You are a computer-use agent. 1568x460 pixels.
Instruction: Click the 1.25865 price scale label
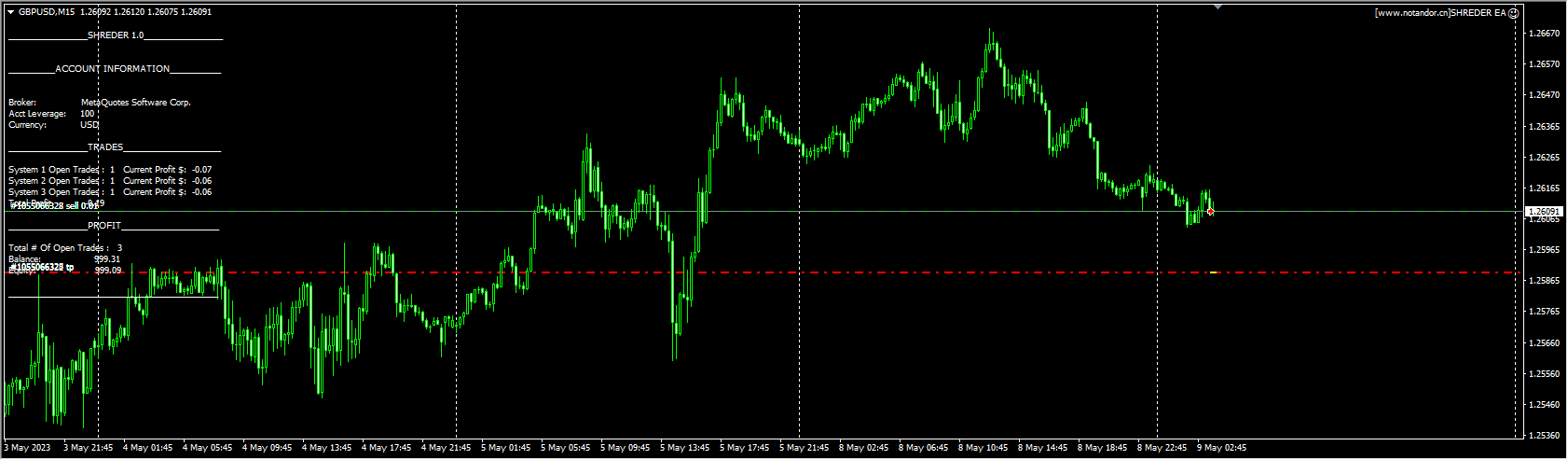tap(1545, 281)
